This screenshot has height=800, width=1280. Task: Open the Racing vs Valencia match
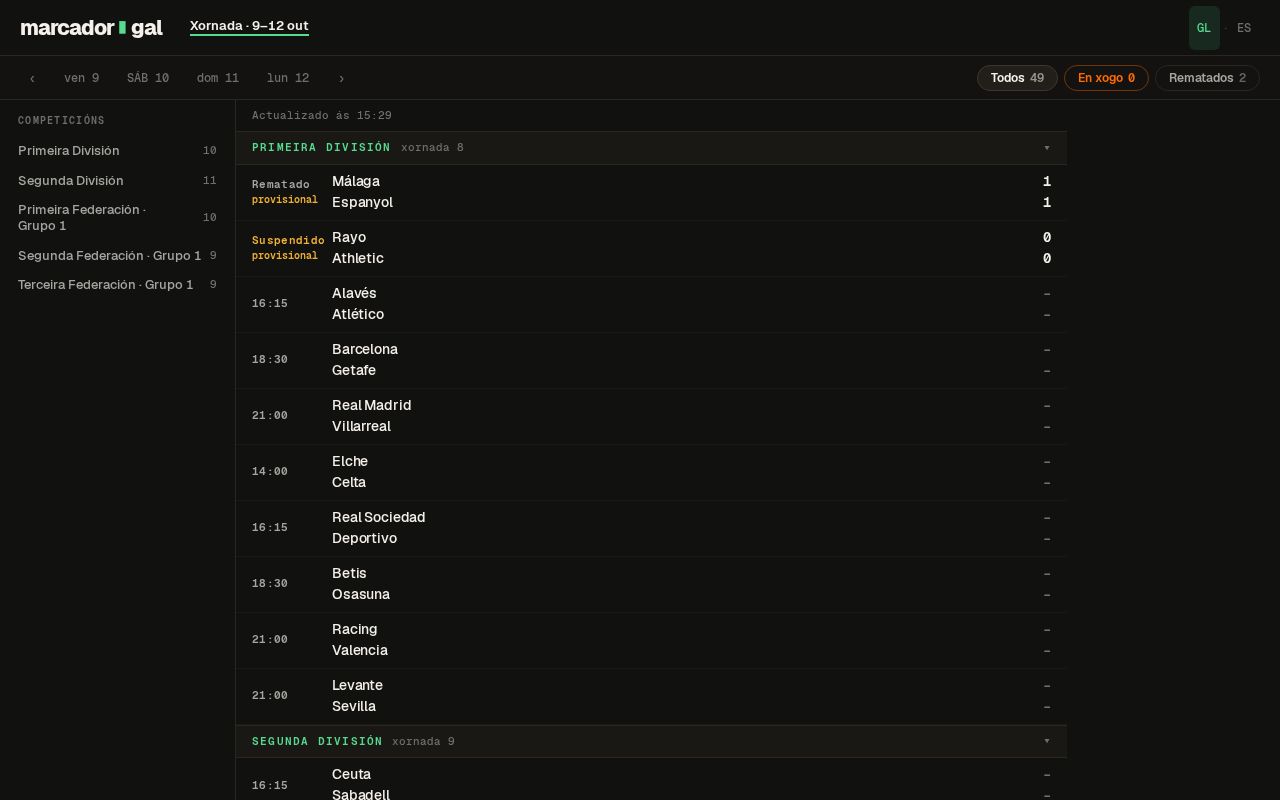click(x=651, y=640)
